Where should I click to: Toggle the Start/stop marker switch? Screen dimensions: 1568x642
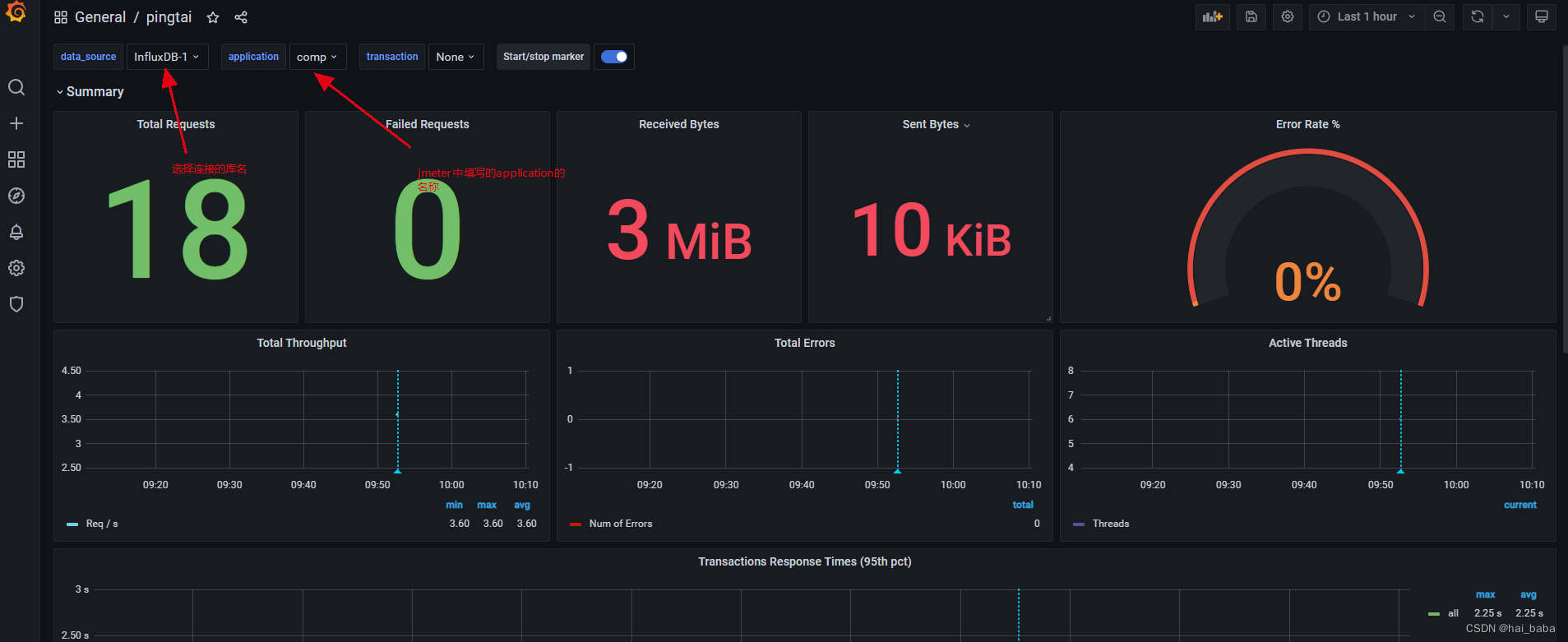pyautogui.click(x=614, y=57)
